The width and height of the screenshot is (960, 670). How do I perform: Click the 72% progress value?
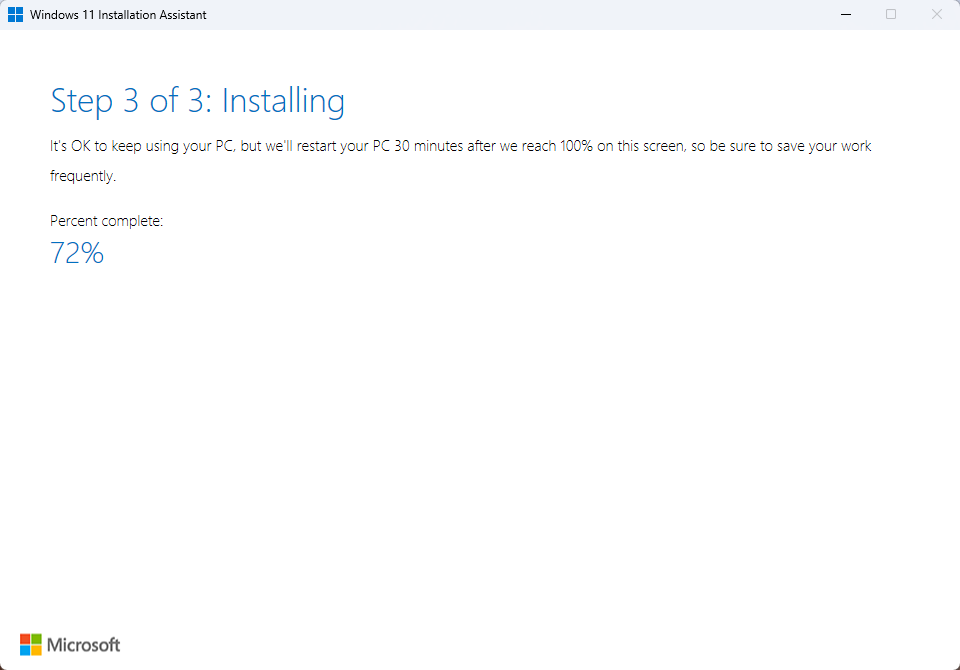(77, 253)
